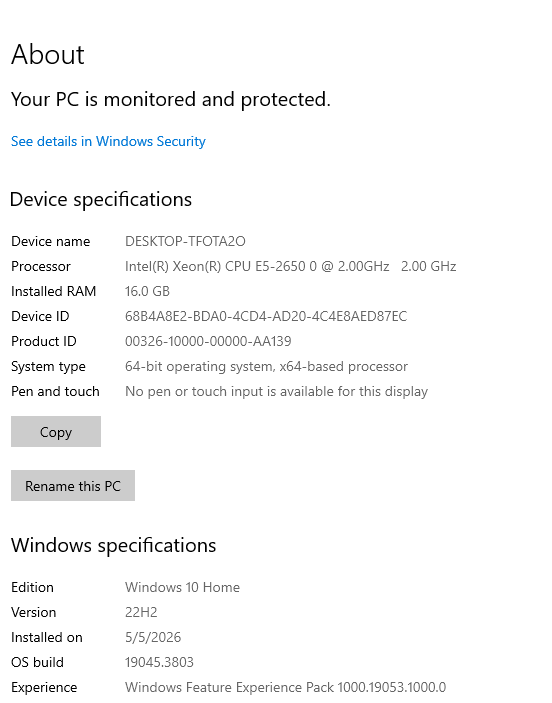This screenshot has height=703, width=552.
Task: Click the Installed RAM 16.0 GB value
Action: coord(147,291)
